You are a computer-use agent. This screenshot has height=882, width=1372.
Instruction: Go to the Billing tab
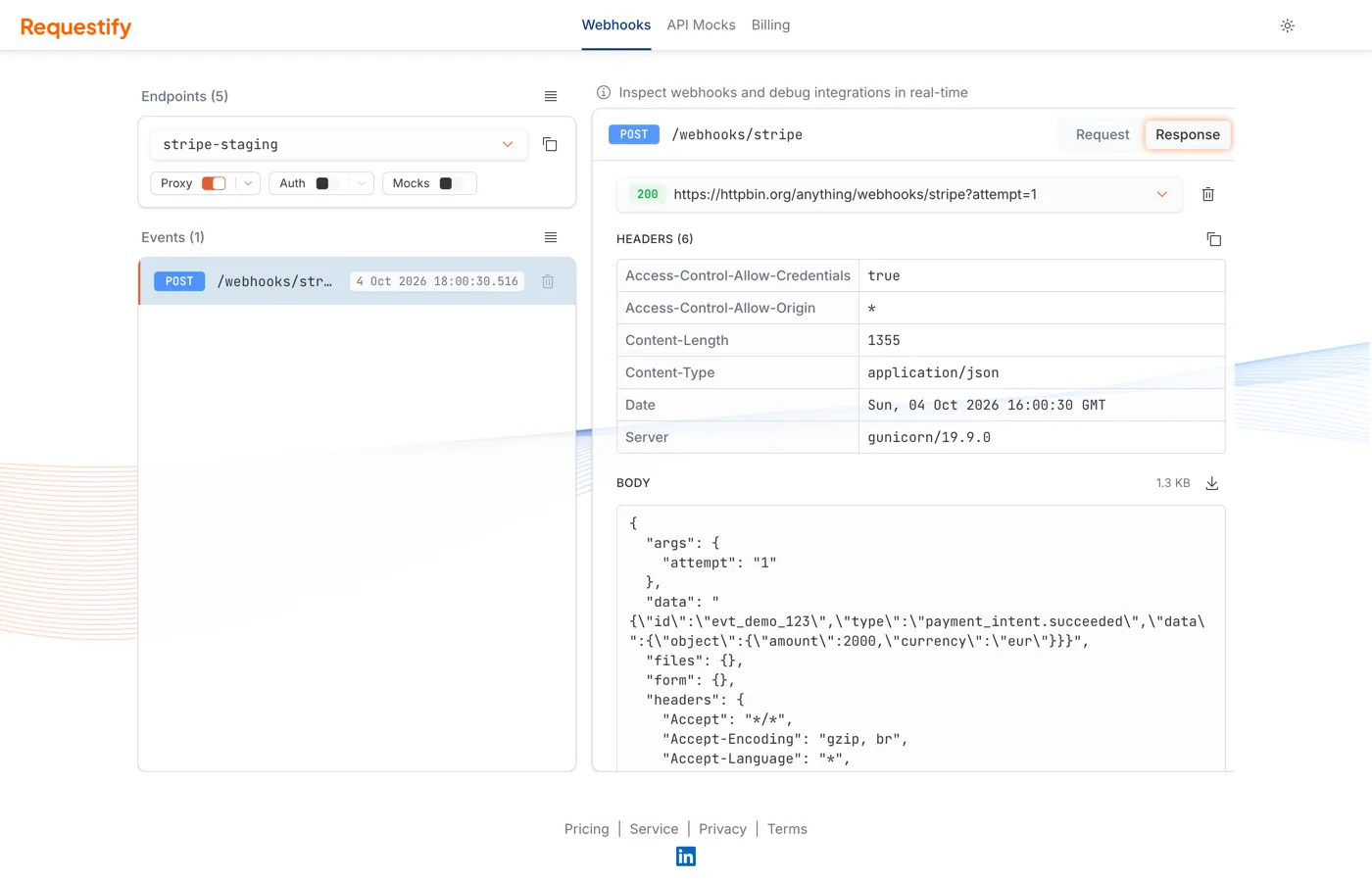click(x=770, y=25)
